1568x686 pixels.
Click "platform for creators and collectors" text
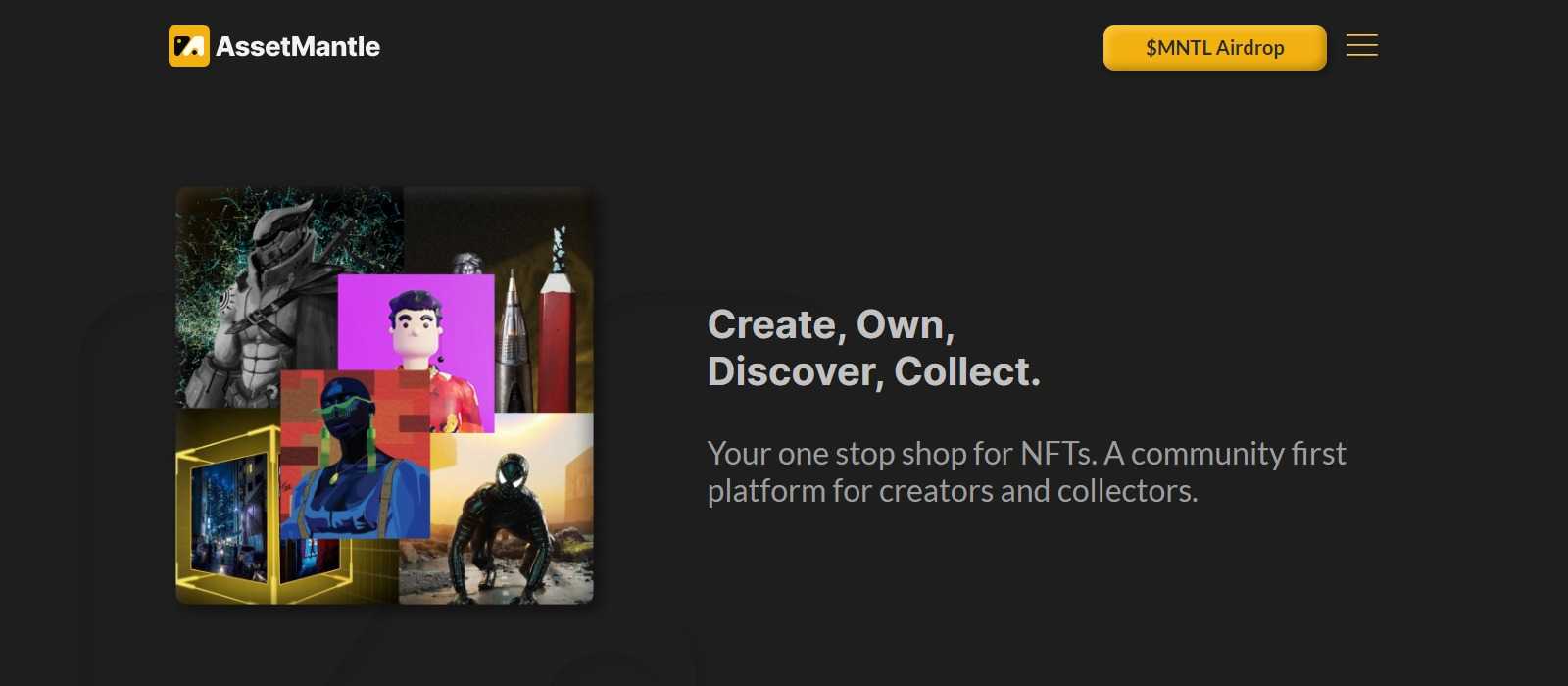[952, 491]
